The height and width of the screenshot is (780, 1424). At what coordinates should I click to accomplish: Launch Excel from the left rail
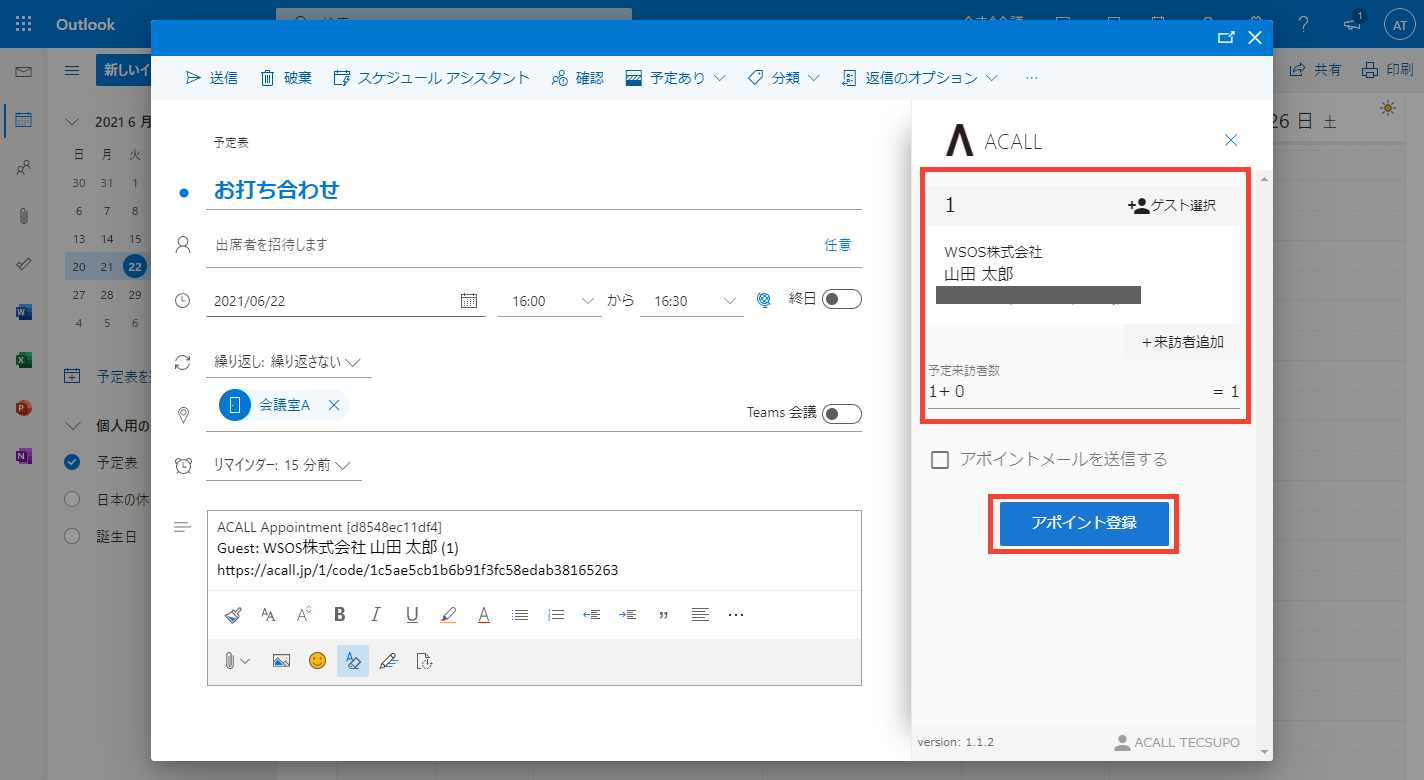click(24, 360)
